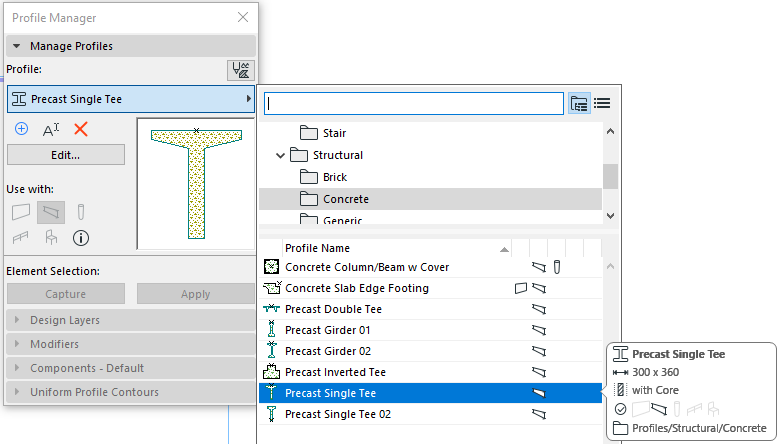The width and height of the screenshot is (782, 444).
Task: Click the folder tree scrollbar thumb
Action: coord(610,177)
